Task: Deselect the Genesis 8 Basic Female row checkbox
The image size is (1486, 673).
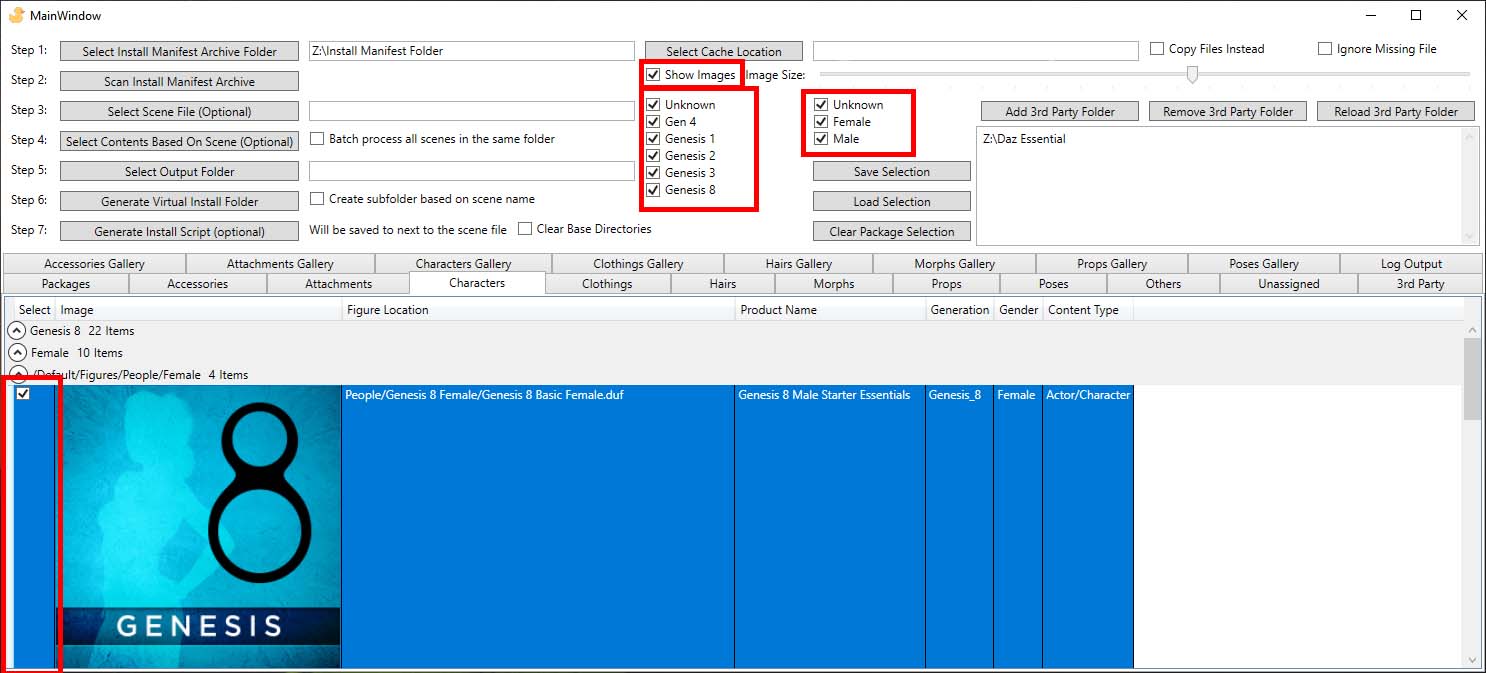Action: [23, 394]
